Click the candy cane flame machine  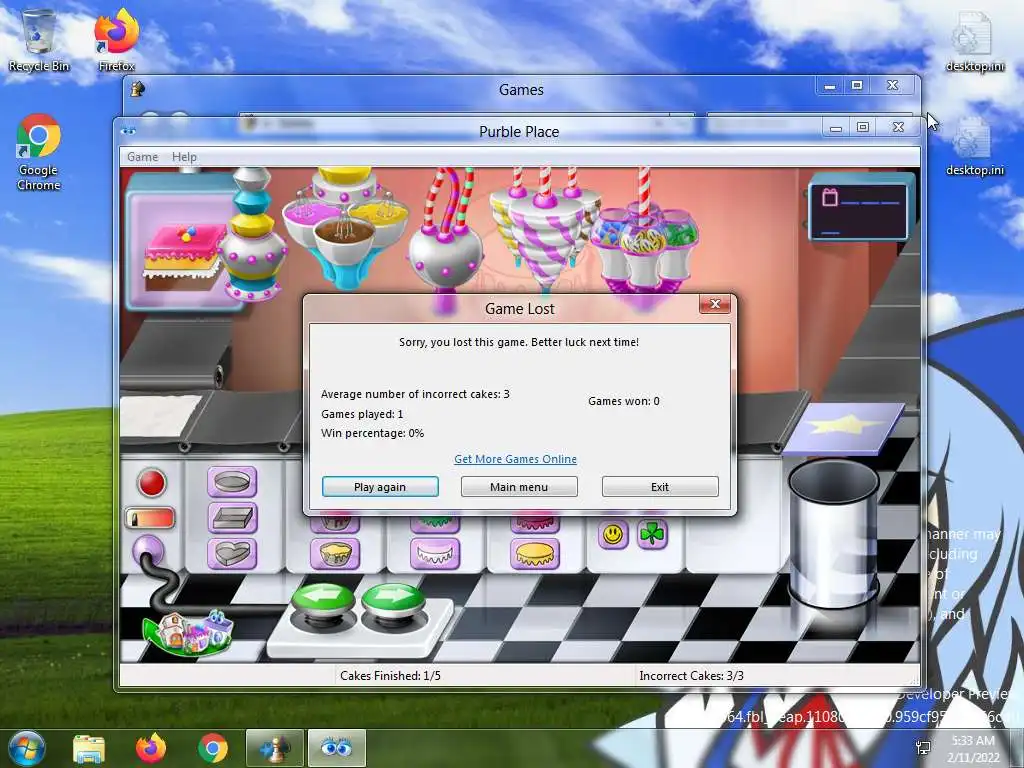click(447, 238)
